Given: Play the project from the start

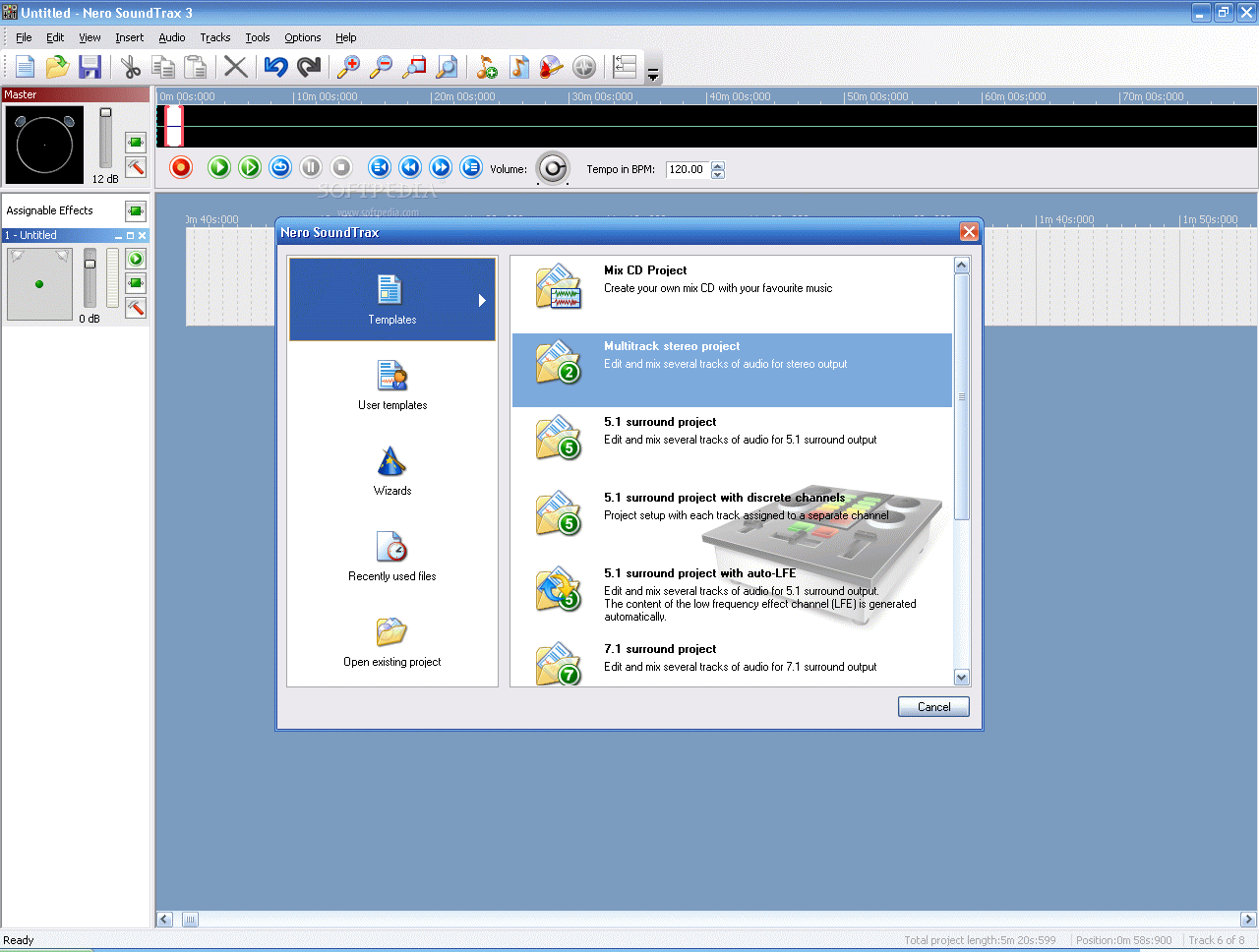Looking at the screenshot, I should (219, 167).
